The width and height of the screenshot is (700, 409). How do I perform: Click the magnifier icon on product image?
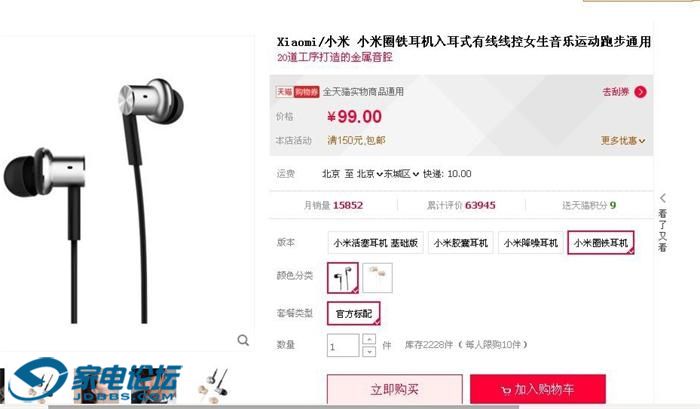click(243, 340)
